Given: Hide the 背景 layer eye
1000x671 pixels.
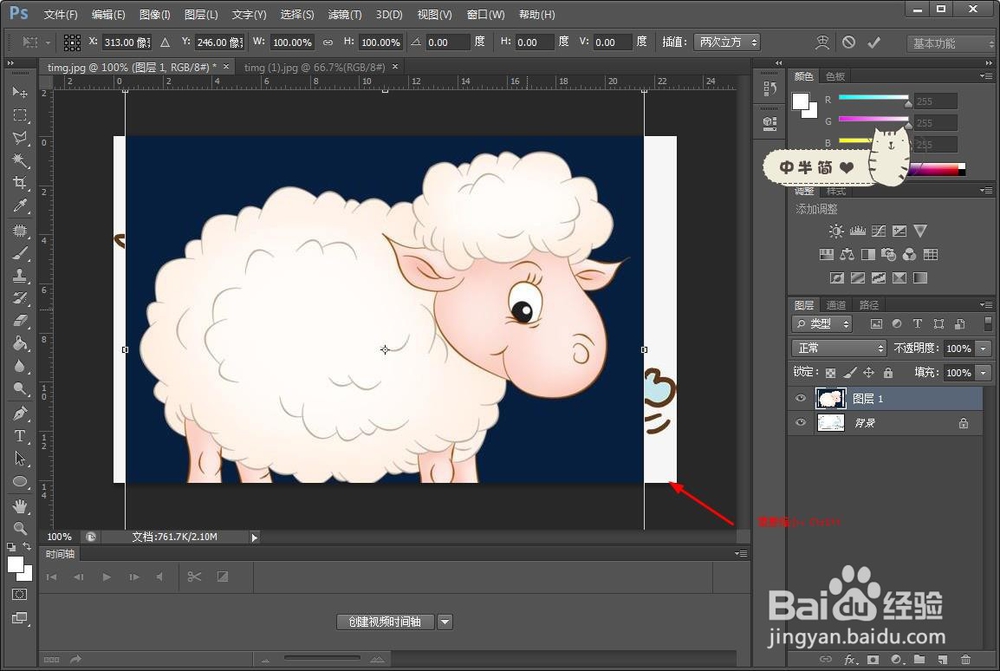Looking at the screenshot, I should tap(801, 422).
